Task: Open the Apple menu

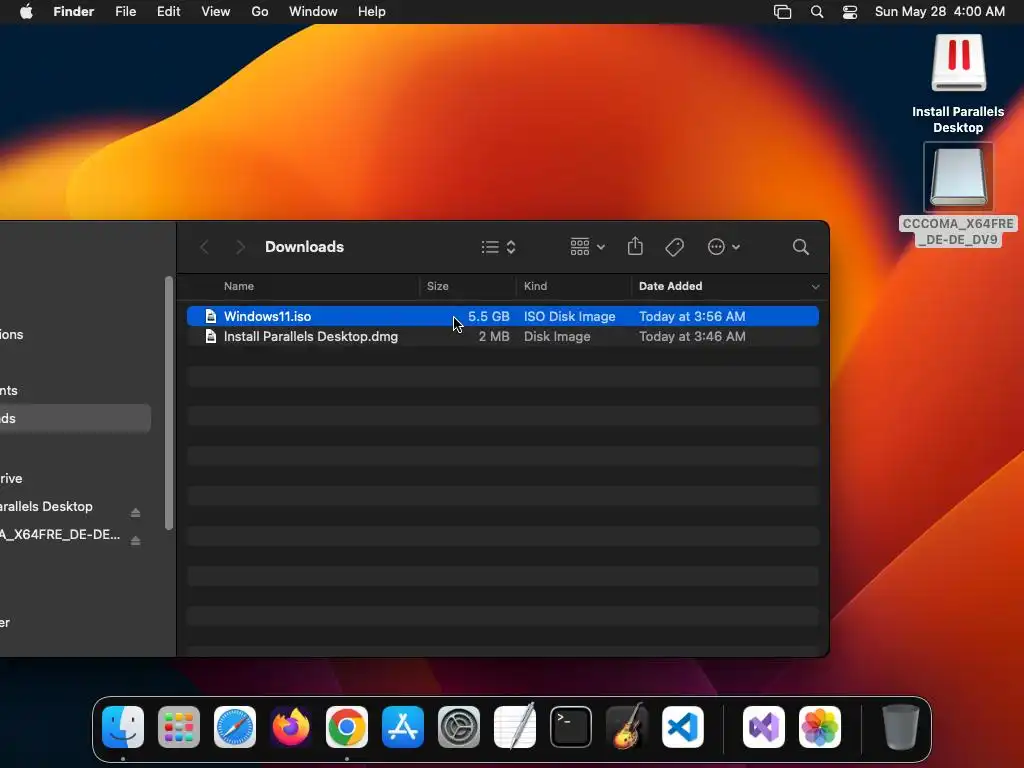Action: [26, 12]
